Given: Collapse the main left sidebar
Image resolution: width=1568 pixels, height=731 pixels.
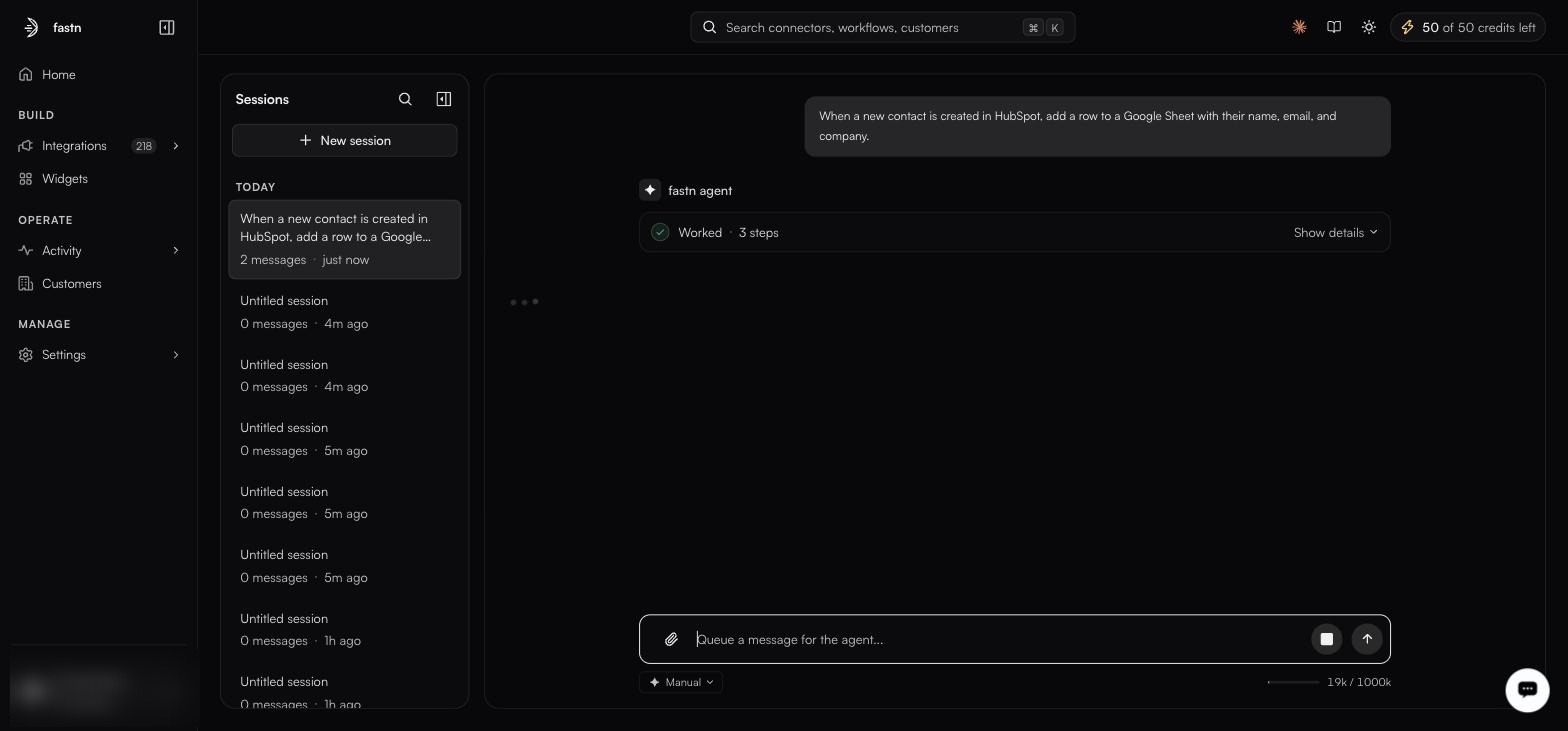Looking at the screenshot, I should coord(167,28).
